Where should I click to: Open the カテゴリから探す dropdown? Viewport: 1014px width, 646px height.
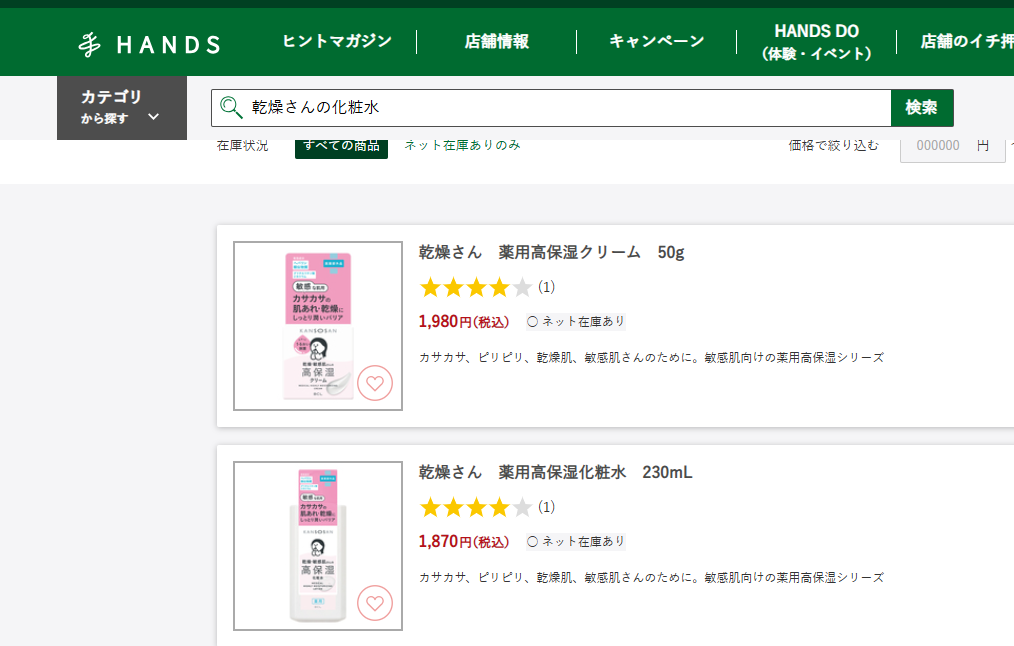(122, 107)
